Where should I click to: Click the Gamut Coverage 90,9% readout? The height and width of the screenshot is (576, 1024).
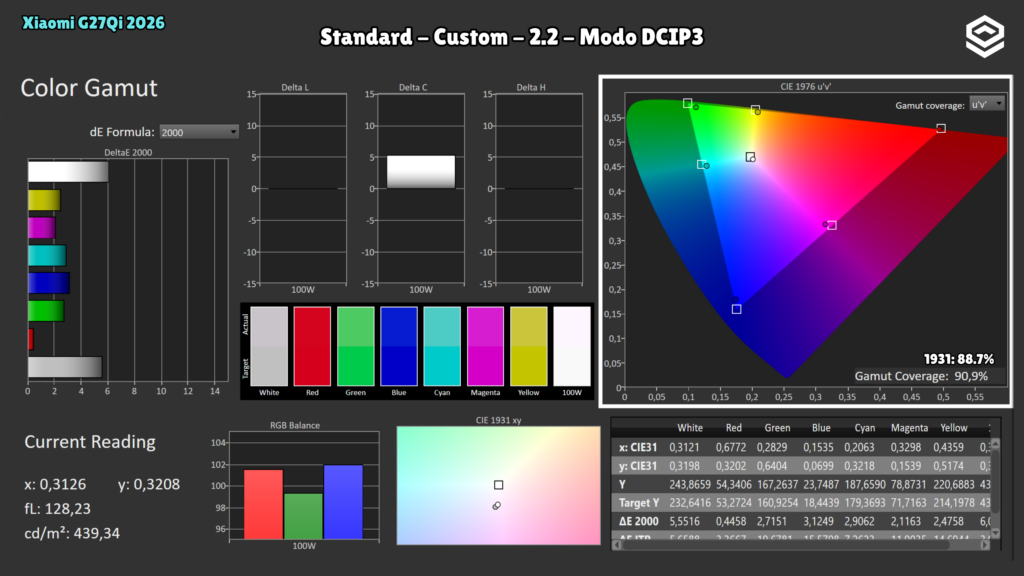coord(921,376)
